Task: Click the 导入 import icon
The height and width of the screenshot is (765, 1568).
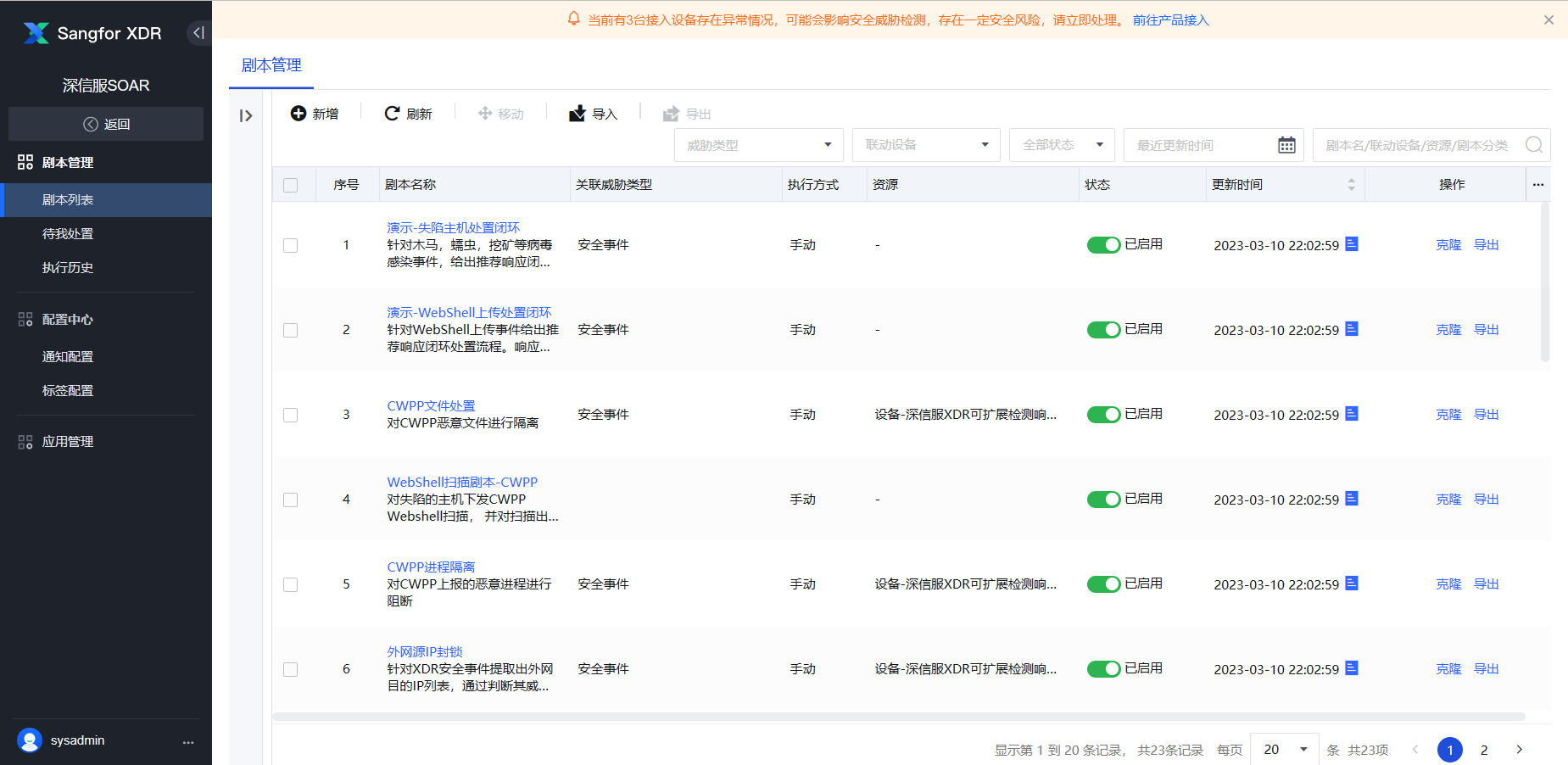Action: coord(578,113)
